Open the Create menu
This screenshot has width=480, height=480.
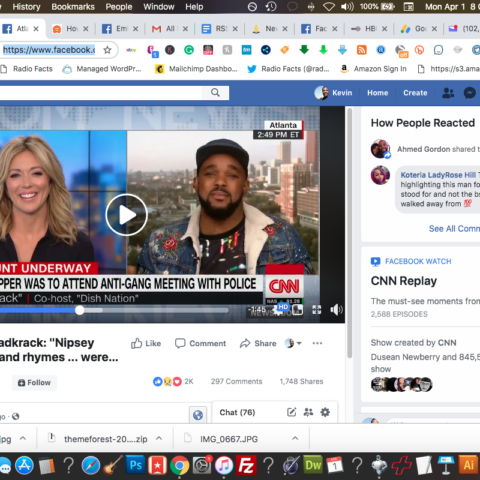[x=415, y=93]
